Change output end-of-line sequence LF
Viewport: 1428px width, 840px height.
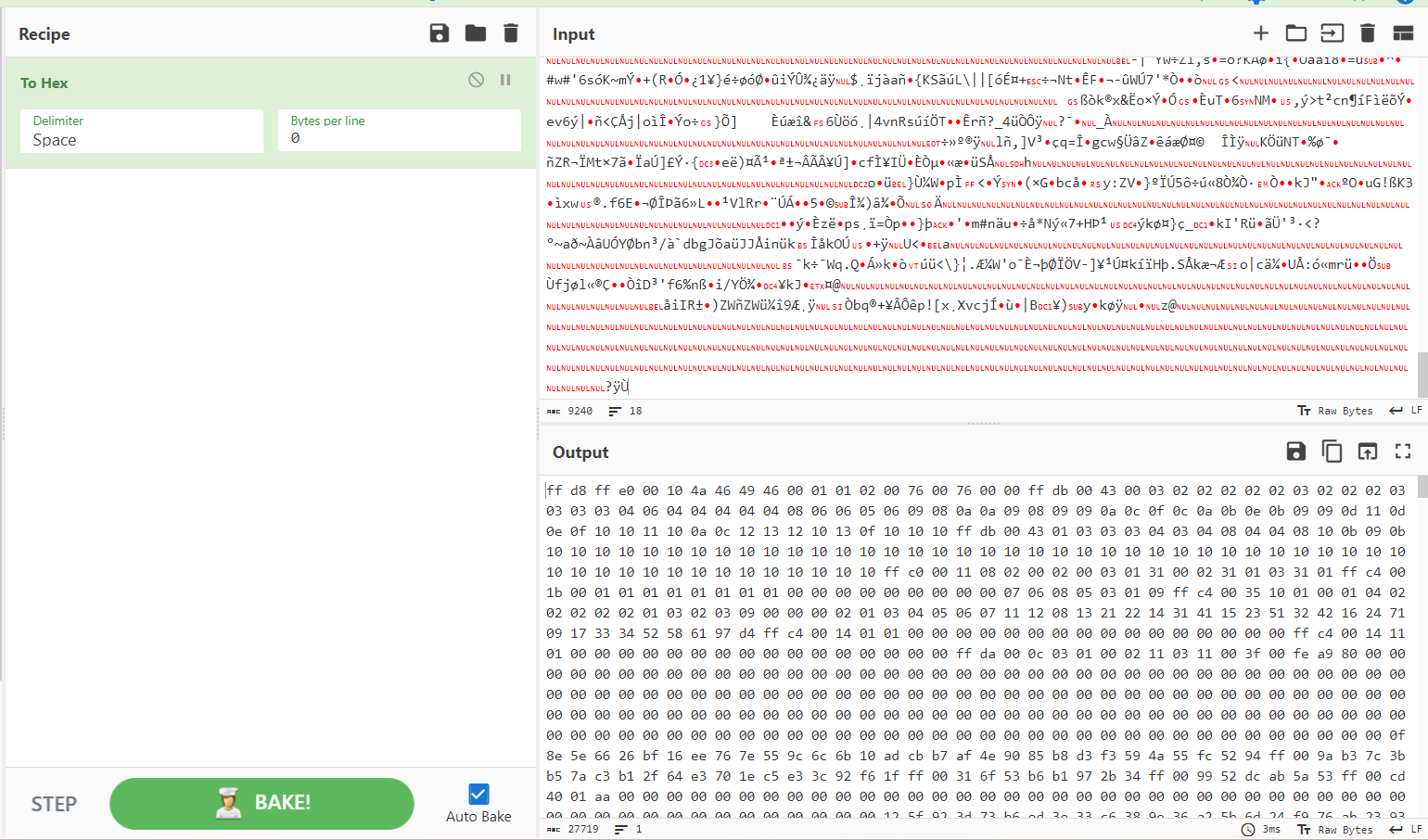tap(1406, 830)
